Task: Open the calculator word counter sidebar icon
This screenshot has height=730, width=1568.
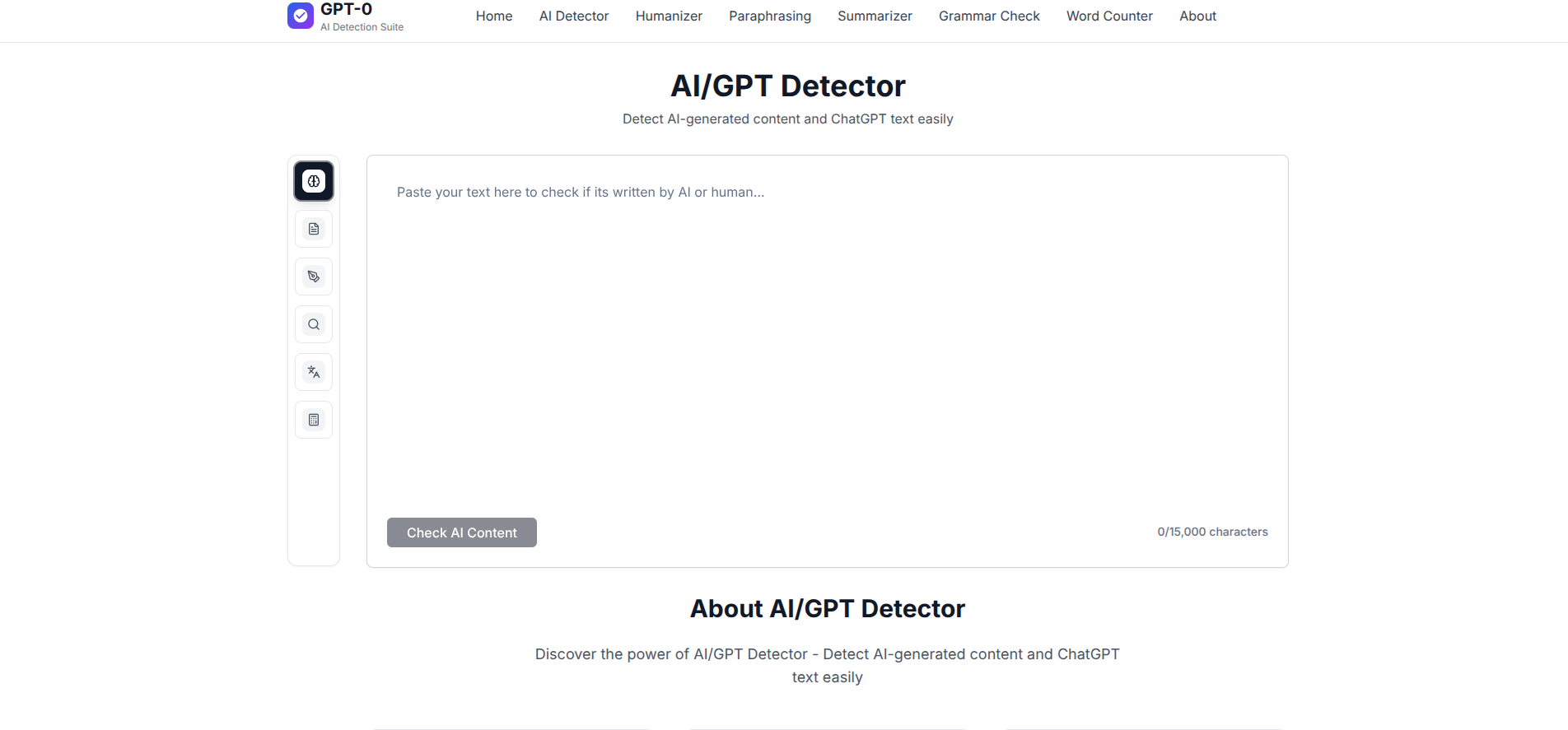Action: [314, 420]
